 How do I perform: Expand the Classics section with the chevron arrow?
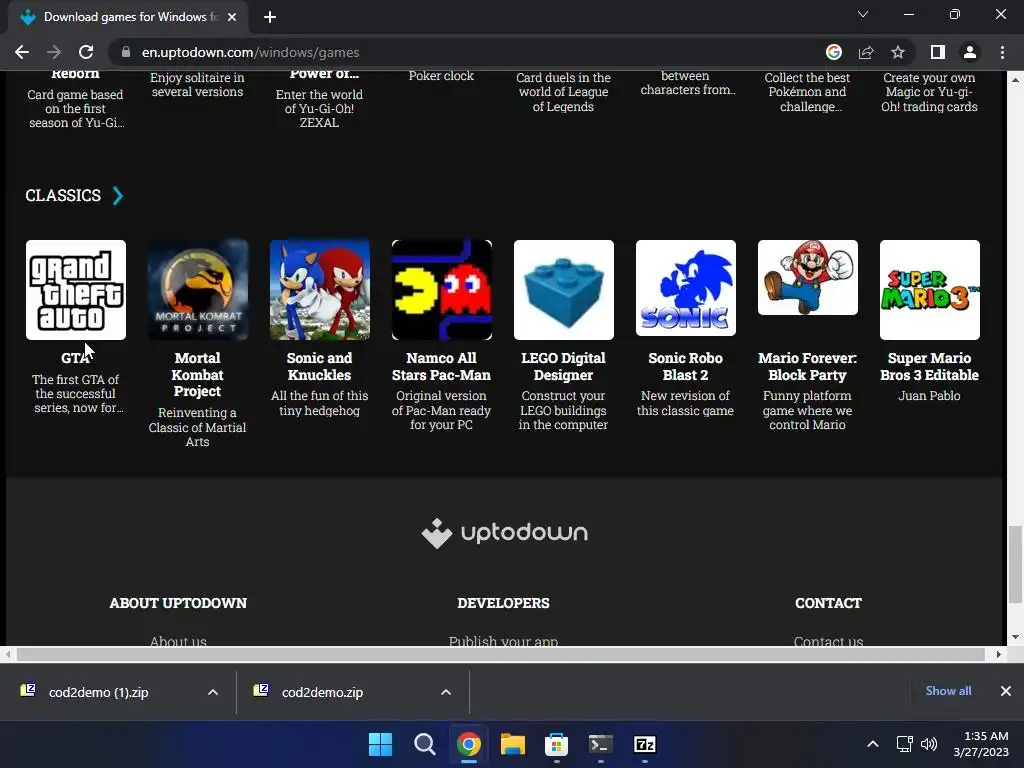pos(118,195)
